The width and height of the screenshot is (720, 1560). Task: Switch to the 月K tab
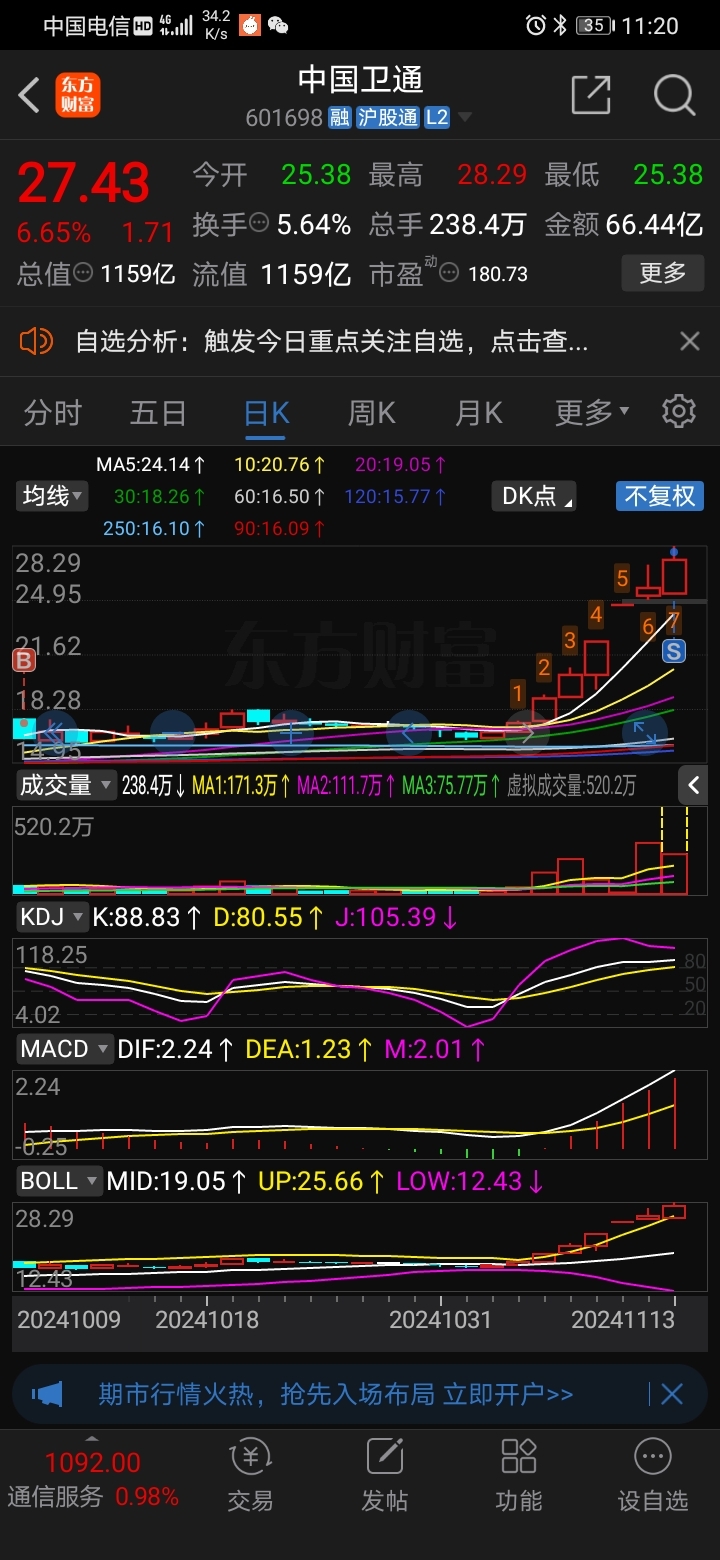[478, 412]
